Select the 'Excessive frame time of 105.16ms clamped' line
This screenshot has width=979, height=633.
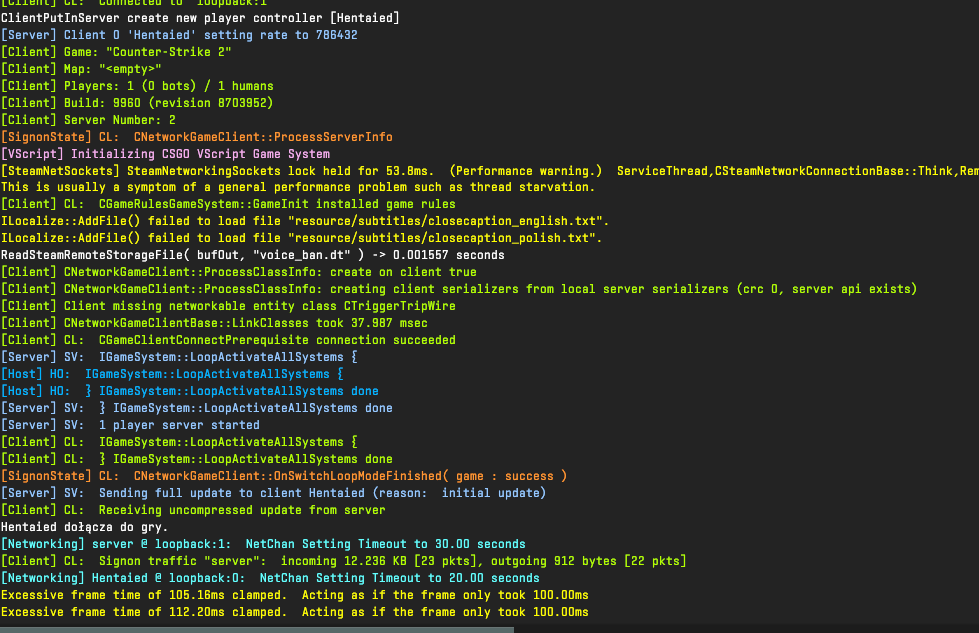point(295,595)
